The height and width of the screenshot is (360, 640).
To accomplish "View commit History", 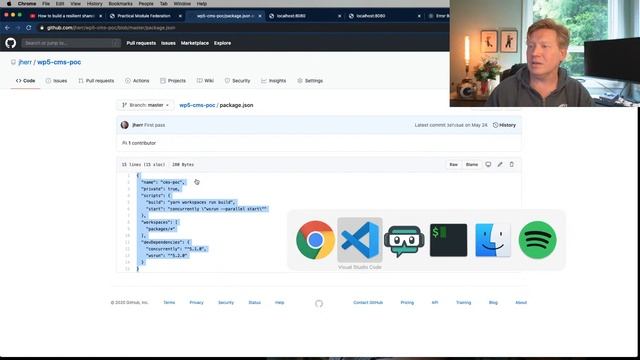I will [504, 125].
